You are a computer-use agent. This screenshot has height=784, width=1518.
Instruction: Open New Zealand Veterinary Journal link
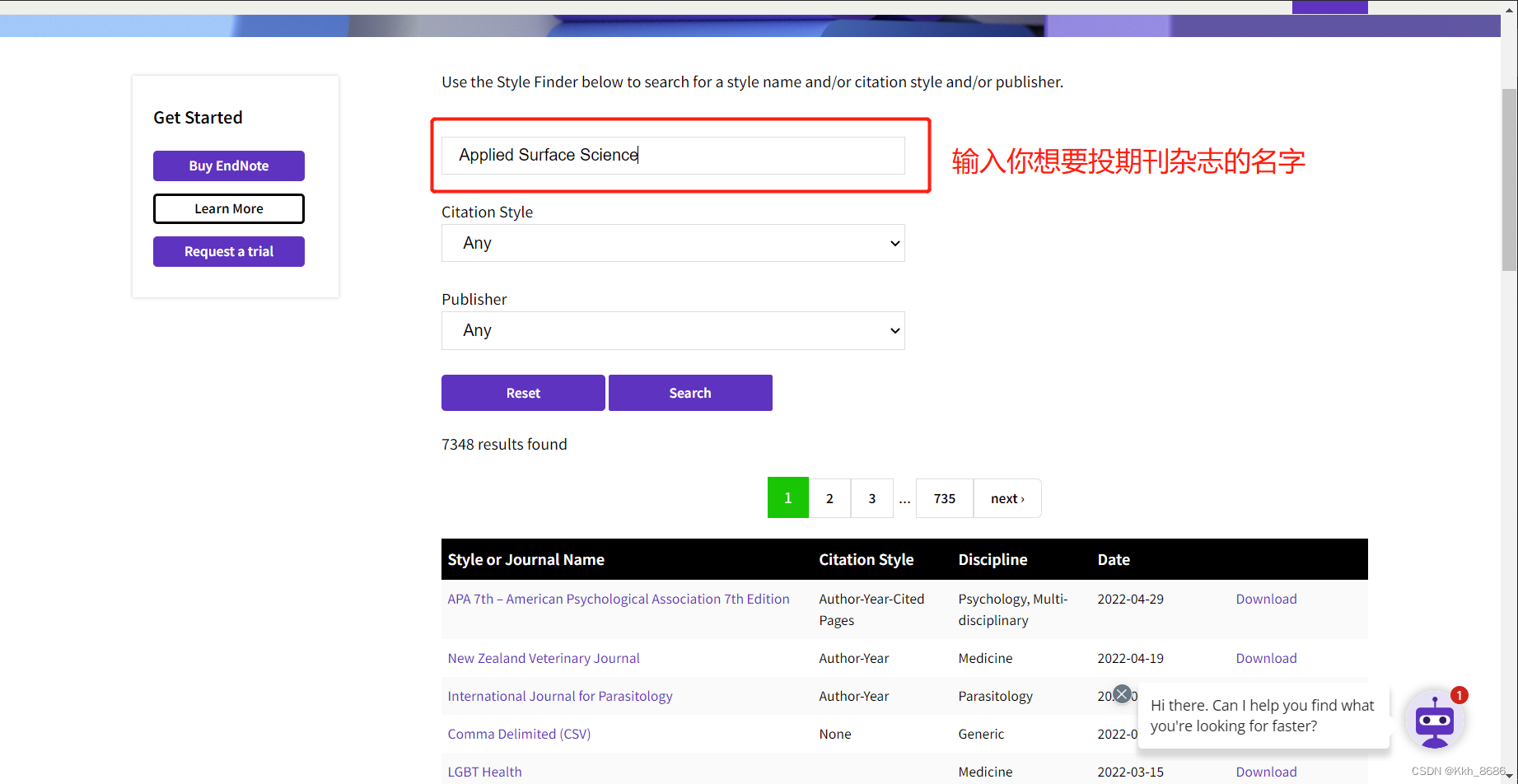click(544, 658)
